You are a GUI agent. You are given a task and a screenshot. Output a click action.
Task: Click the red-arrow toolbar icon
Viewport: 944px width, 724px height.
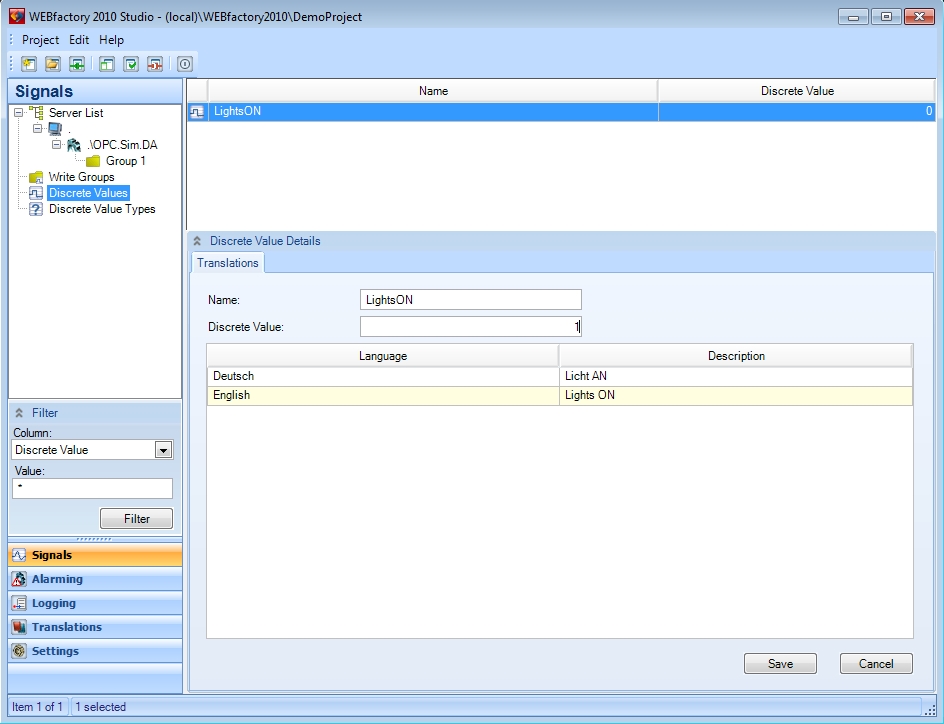pos(155,64)
